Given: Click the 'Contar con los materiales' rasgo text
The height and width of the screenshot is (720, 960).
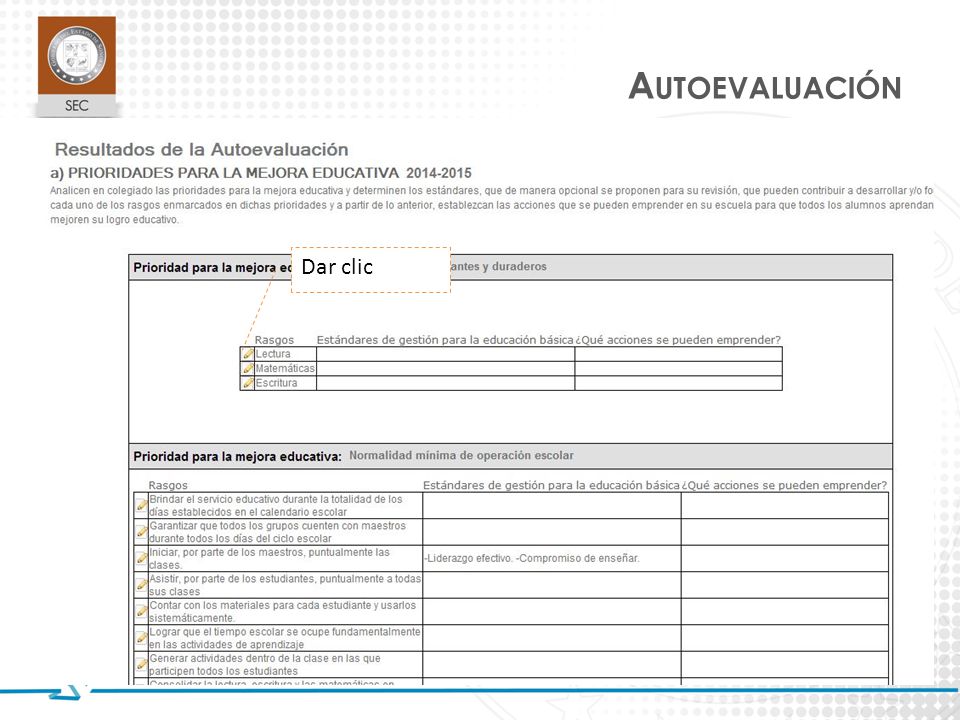Looking at the screenshot, I should pos(282,611).
